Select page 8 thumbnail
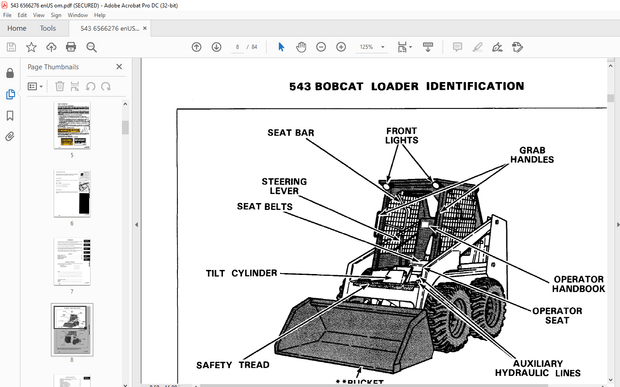 pyautogui.click(x=72, y=330)
